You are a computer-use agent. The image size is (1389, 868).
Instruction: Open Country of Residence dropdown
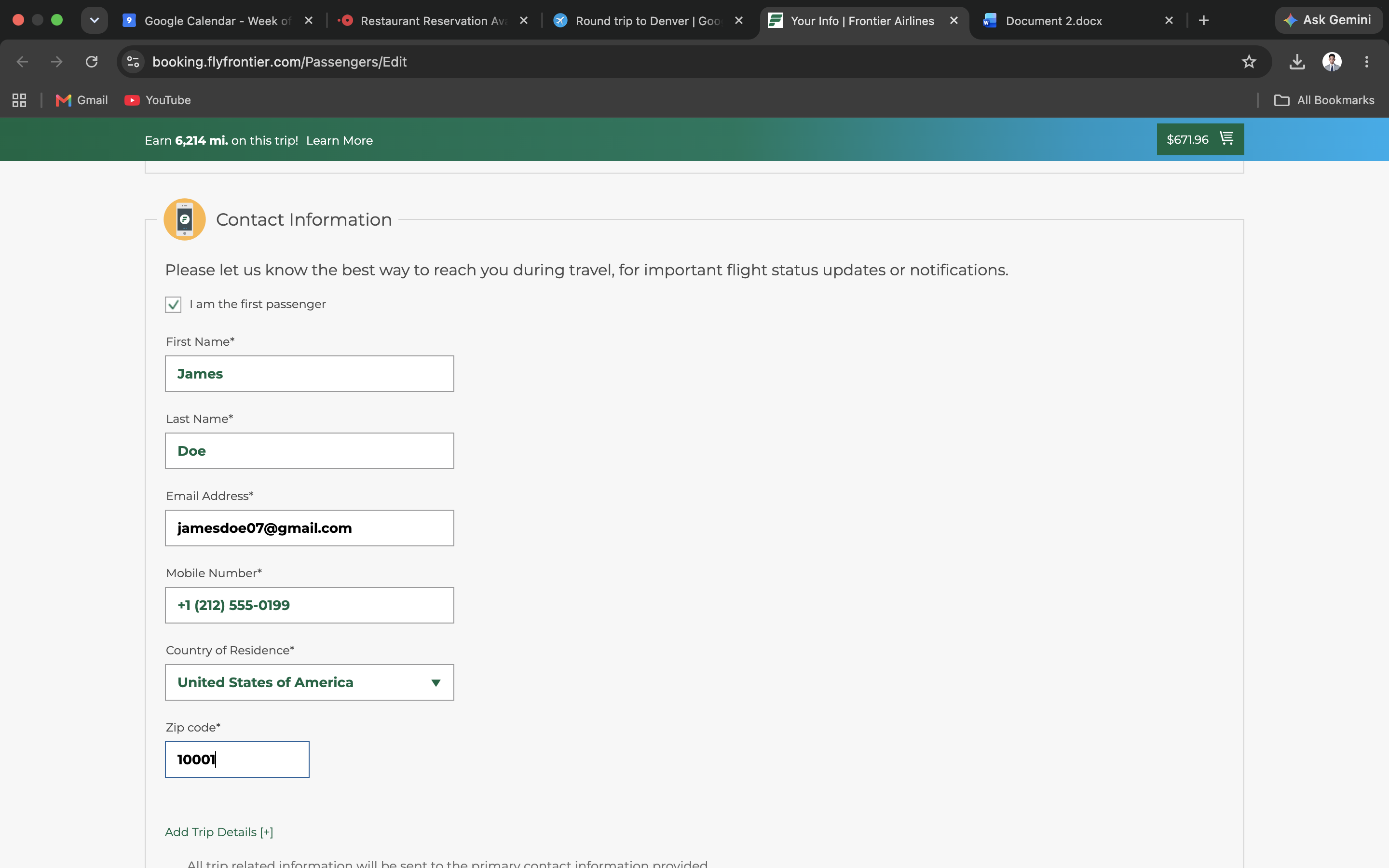pos(309,682)
